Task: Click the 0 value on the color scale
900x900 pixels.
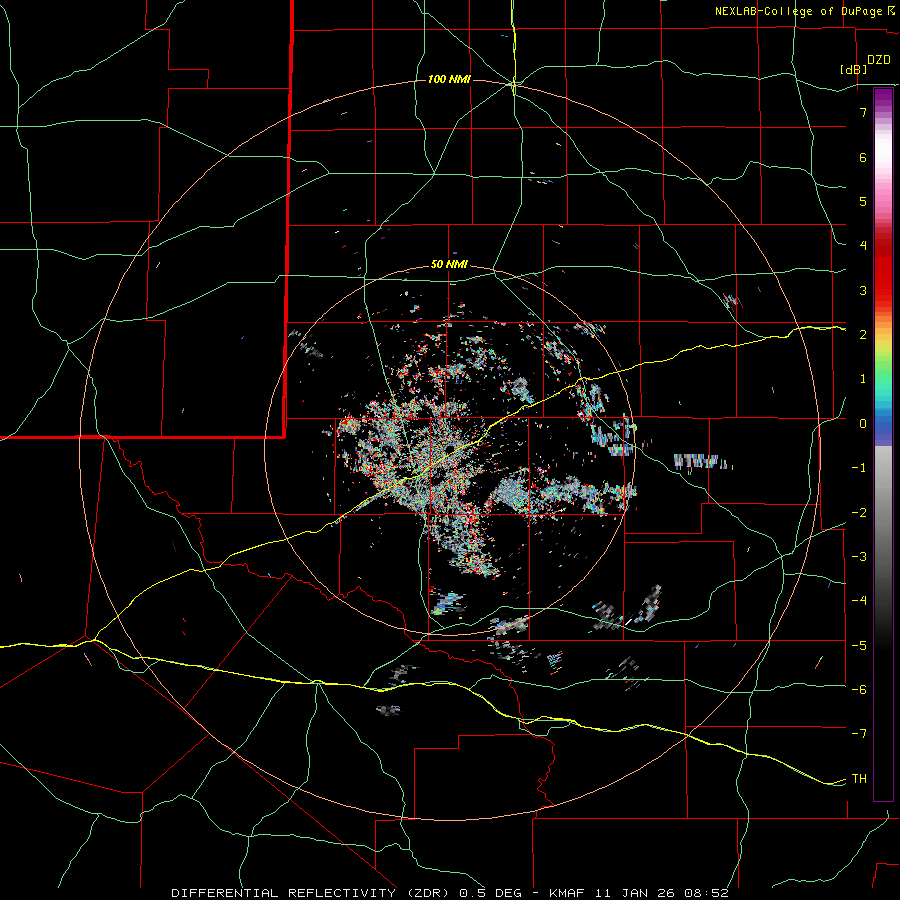Action: (x=863, y=424)
